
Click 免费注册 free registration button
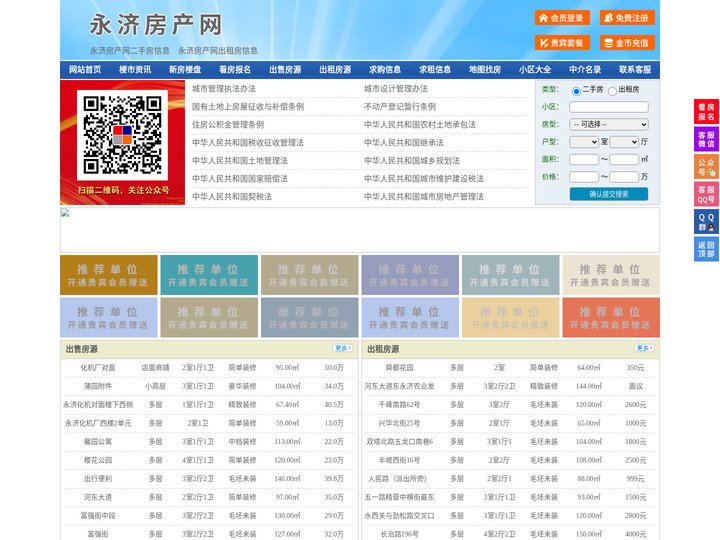[x=627, y=18]
